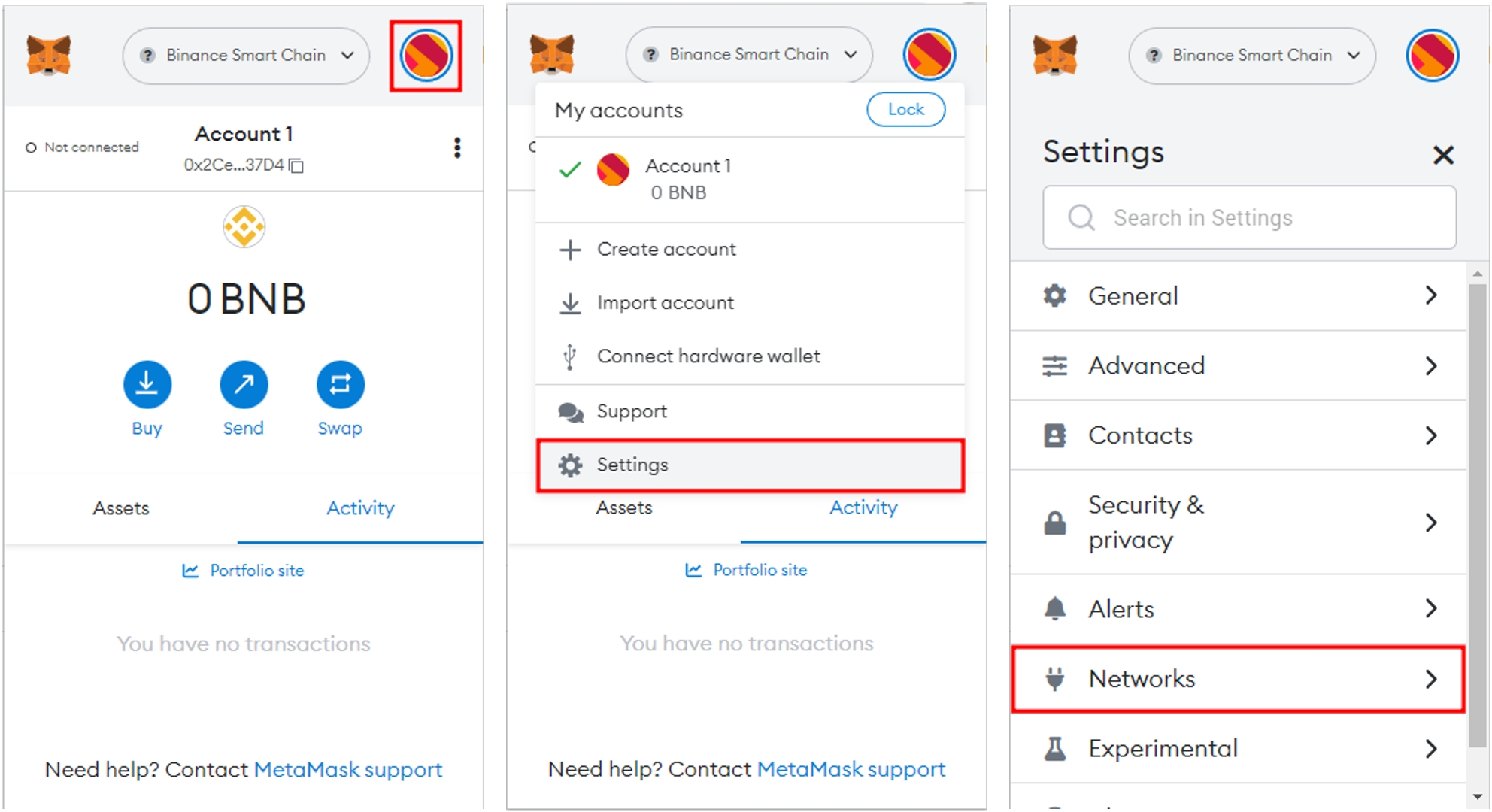Expand the Advanced settings section
Image resolution: width=1492 pixels, height=812 pixels.
coord(1238,366)
